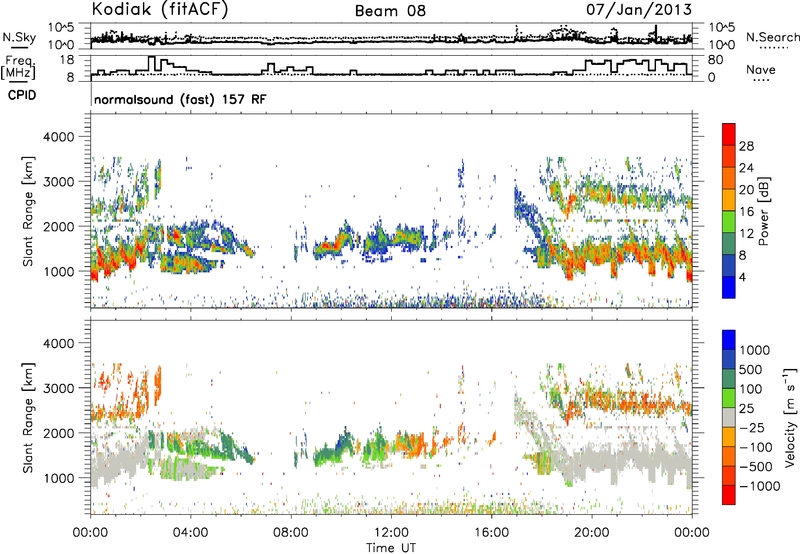Screen dimensions: 800x554
Task: Click the 'Velocity [m s⁻¹]' colorbar label
Action: [x=790, y=417]
